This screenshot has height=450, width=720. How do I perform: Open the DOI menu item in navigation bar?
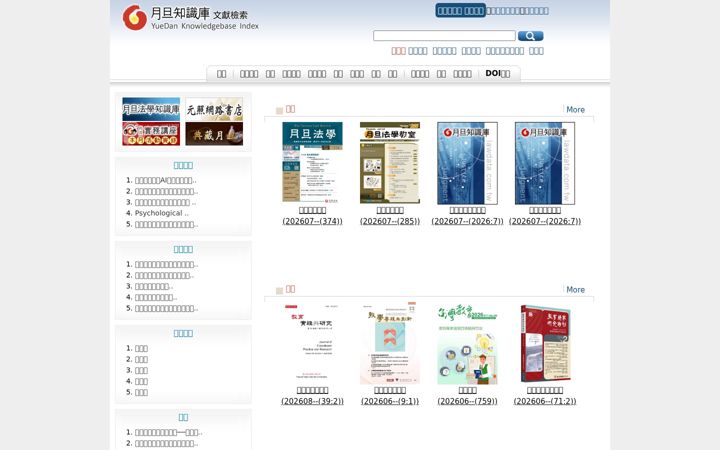pyautogui.click(x=497, y=73)
